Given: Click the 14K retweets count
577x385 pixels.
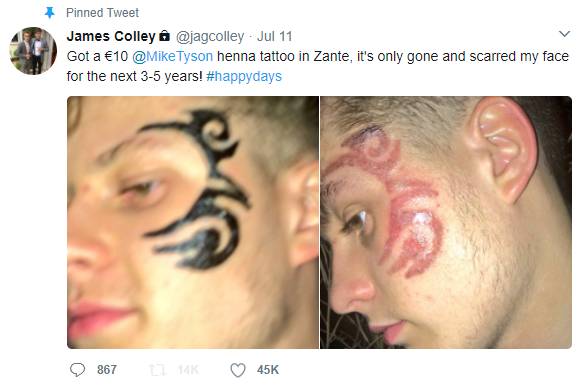Looking at the screenshot, I should 188,370.
